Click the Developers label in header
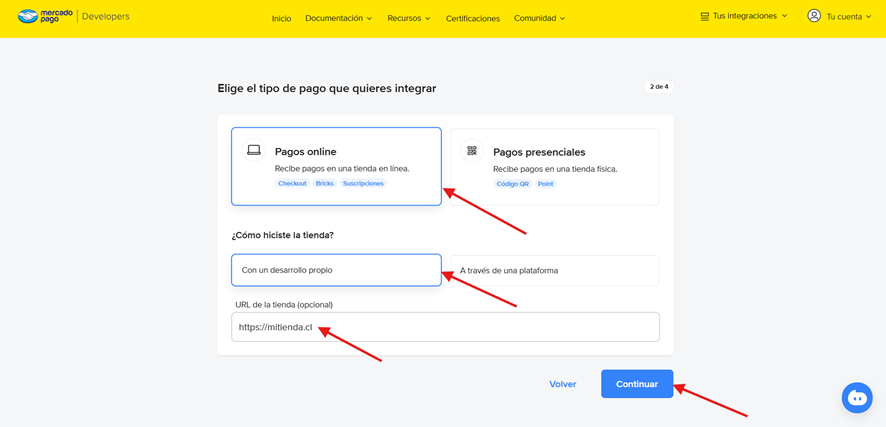This screenshot has width=886, height=427. point(105,17)
